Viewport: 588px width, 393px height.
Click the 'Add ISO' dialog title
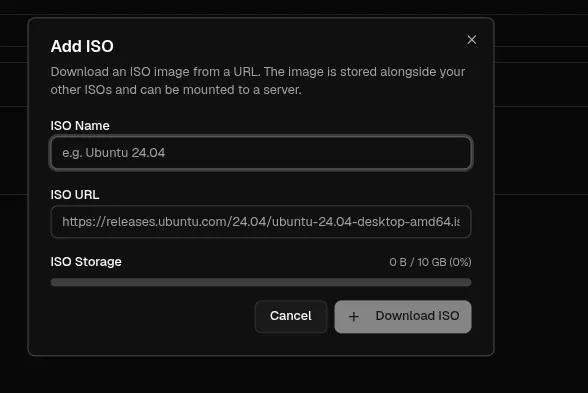[x=82, y=46]
